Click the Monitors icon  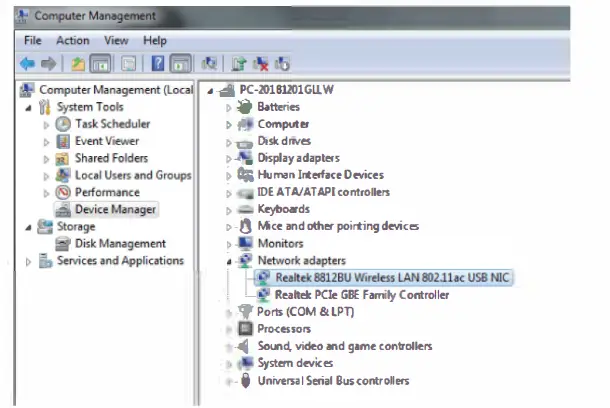[245, 243]
